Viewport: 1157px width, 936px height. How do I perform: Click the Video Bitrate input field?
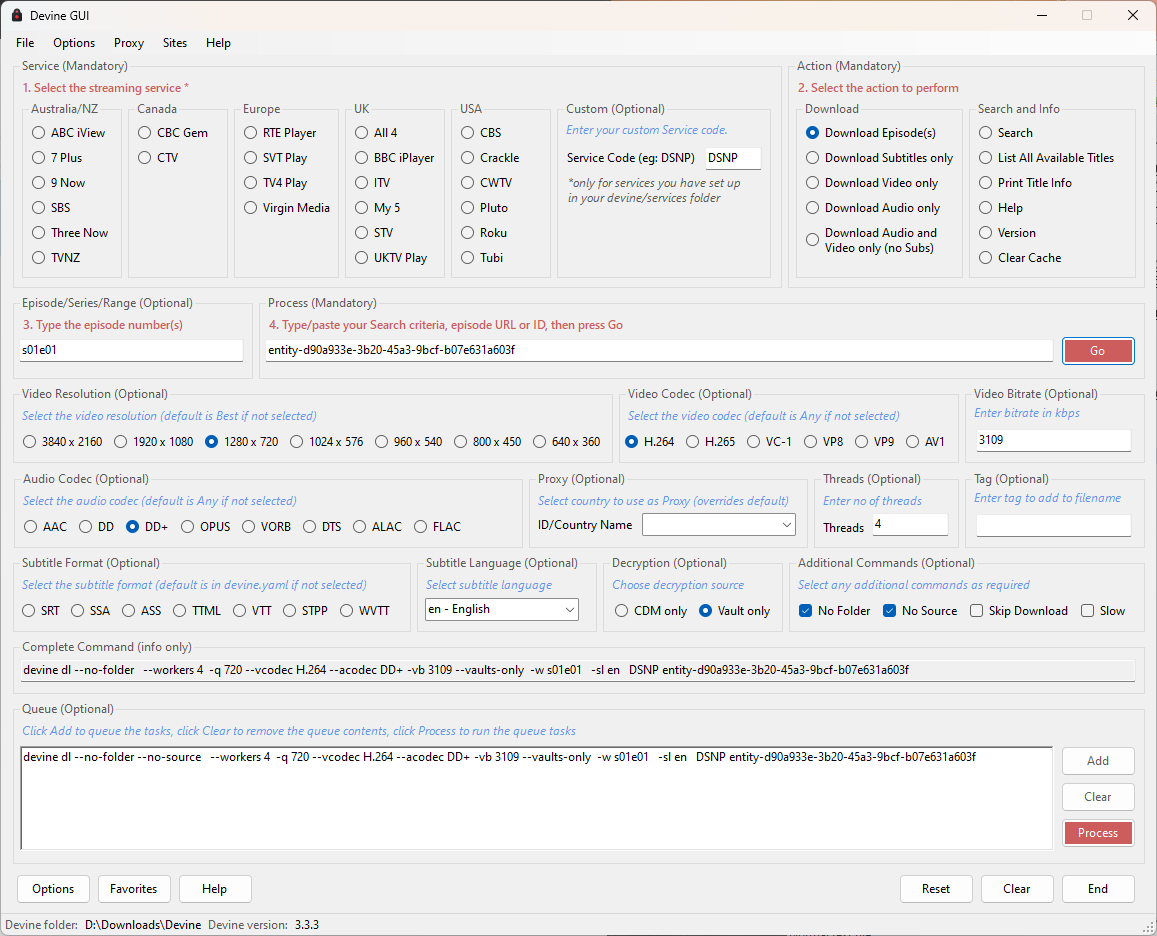pos(1052,440)
